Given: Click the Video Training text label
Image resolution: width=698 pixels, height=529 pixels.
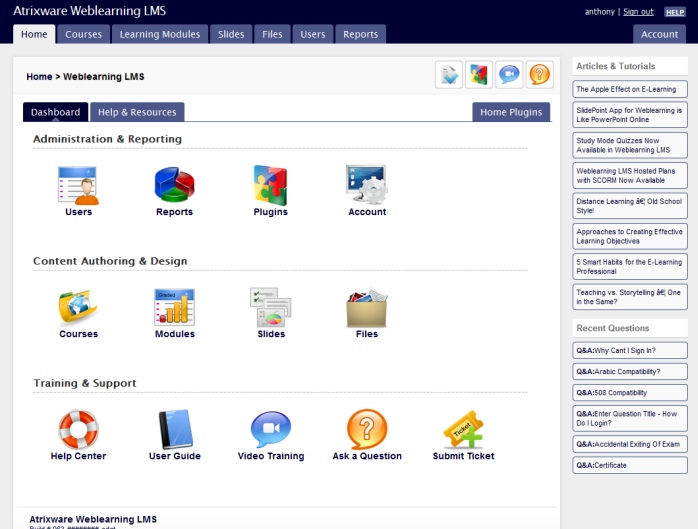Looking at the screenshot, I should pos(271,456).
